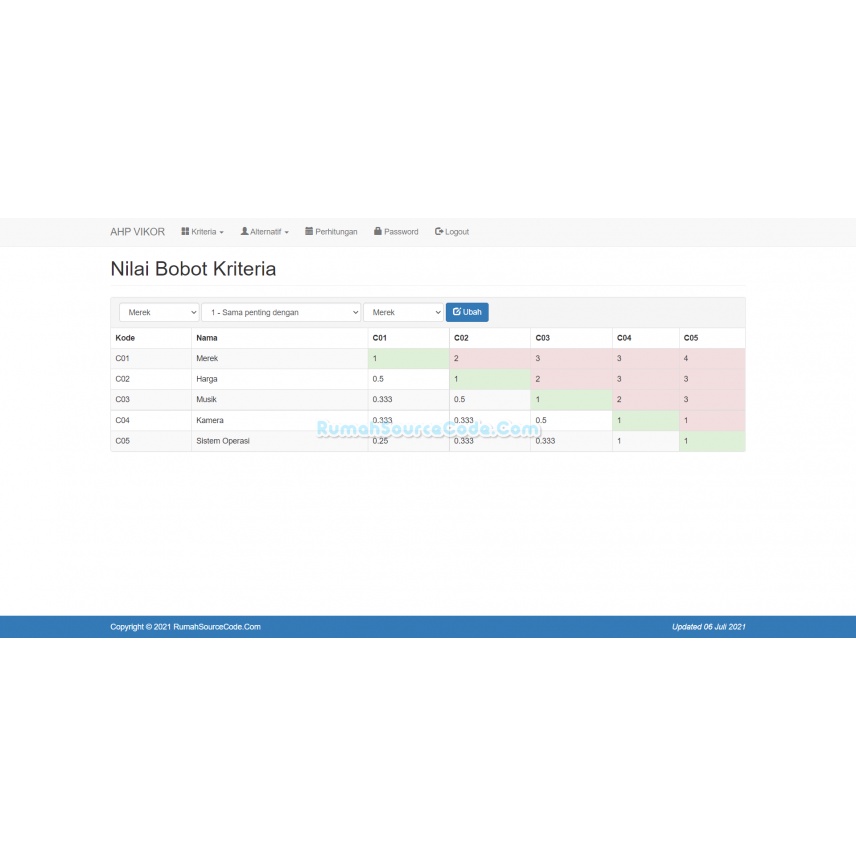This screenshot has width=856, height=856.
Task: Click the green 1 cell in Sistem Operasi row
Action: (712, 441)
